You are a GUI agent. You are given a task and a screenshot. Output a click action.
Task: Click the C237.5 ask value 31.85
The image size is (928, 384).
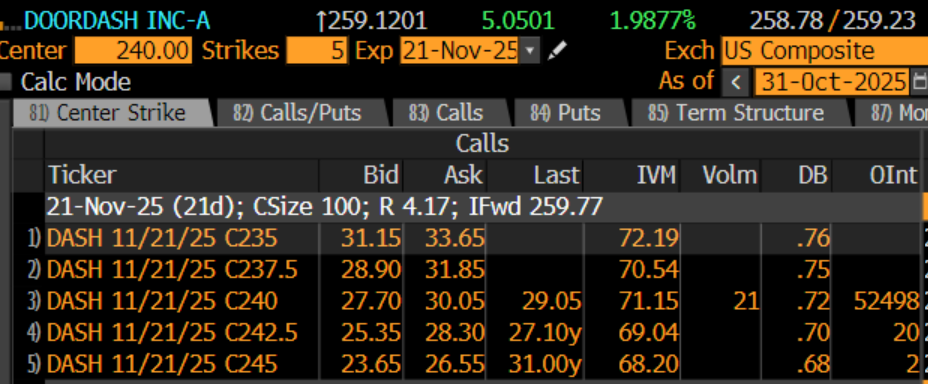pos(455,270)
